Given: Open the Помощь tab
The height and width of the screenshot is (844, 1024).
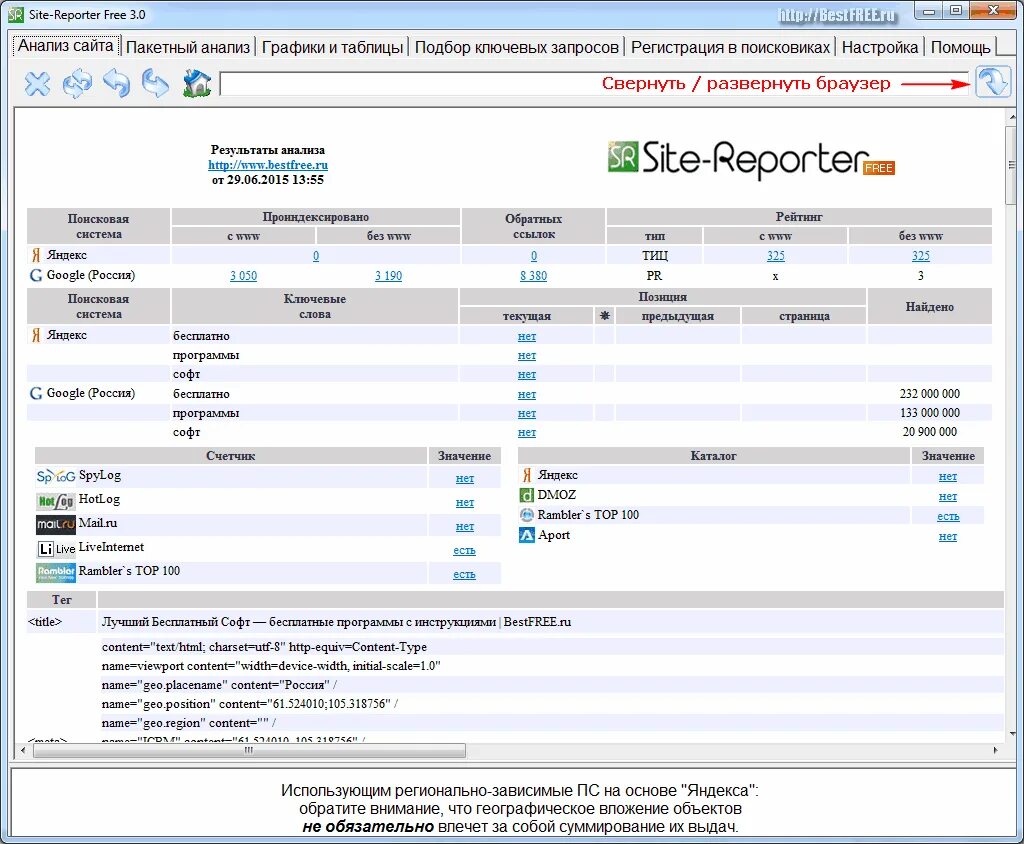Looking at the screenshot, I should click(x=961, y=47).
